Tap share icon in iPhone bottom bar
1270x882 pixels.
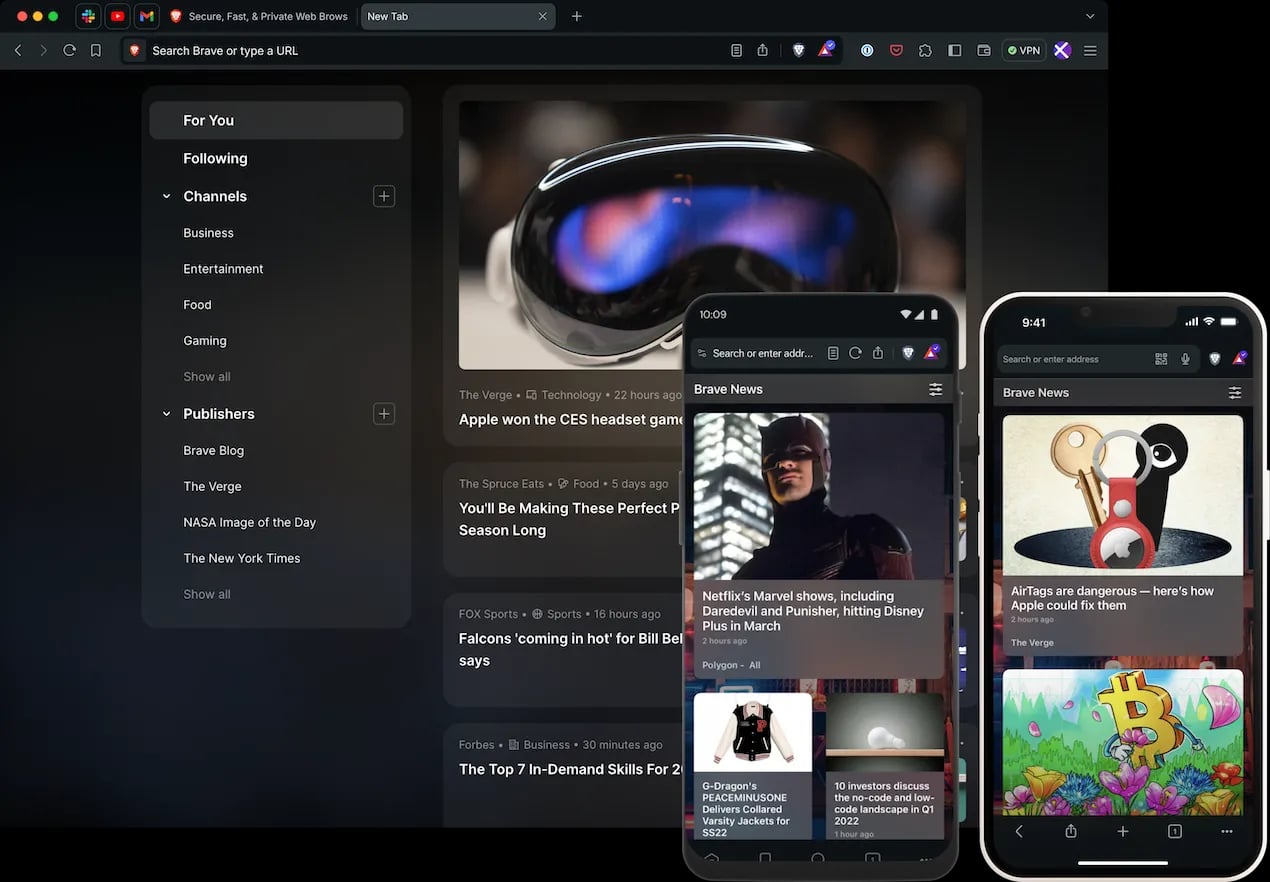click(1071, 831)
